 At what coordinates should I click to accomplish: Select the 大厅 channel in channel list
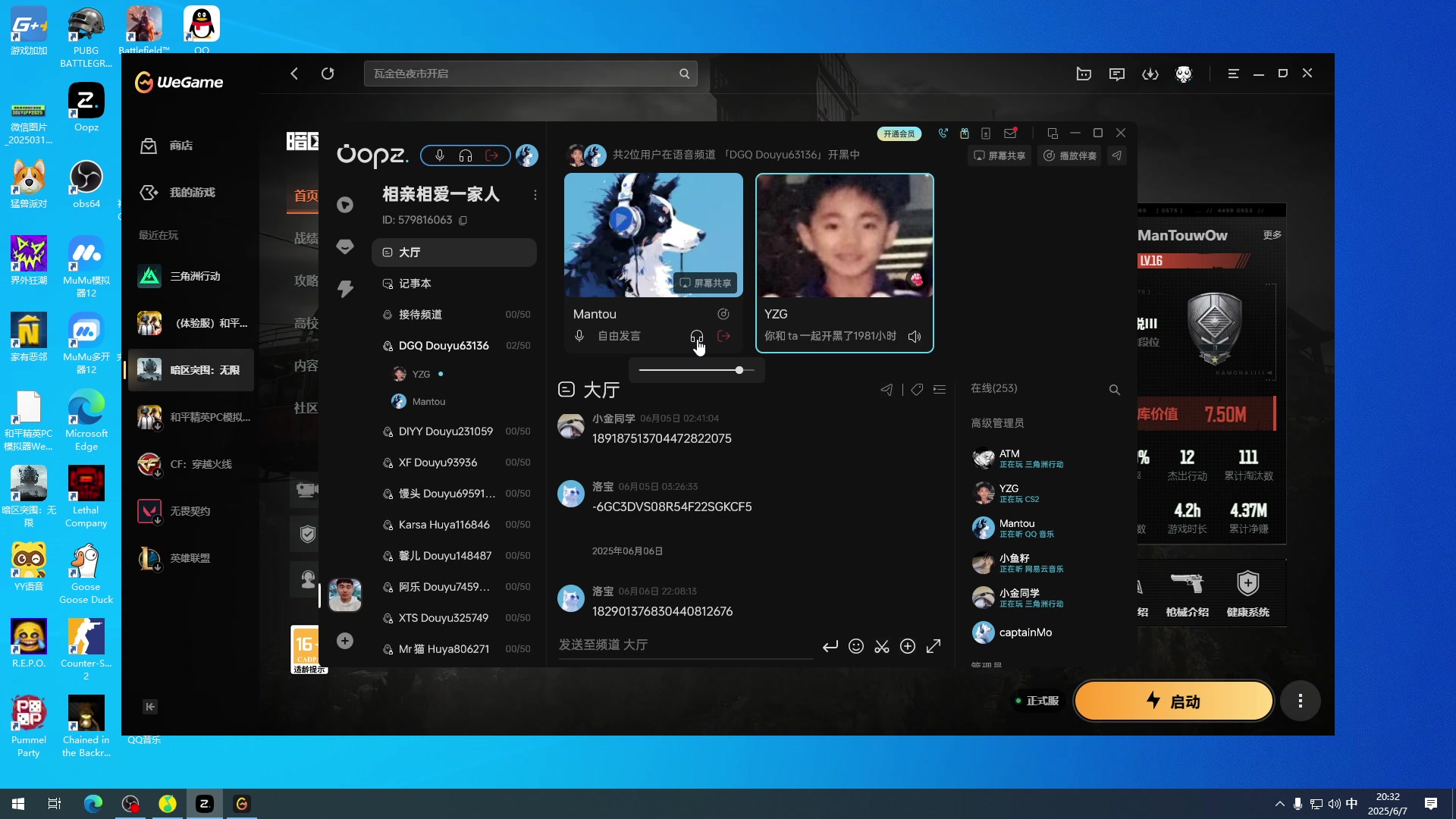454,253
